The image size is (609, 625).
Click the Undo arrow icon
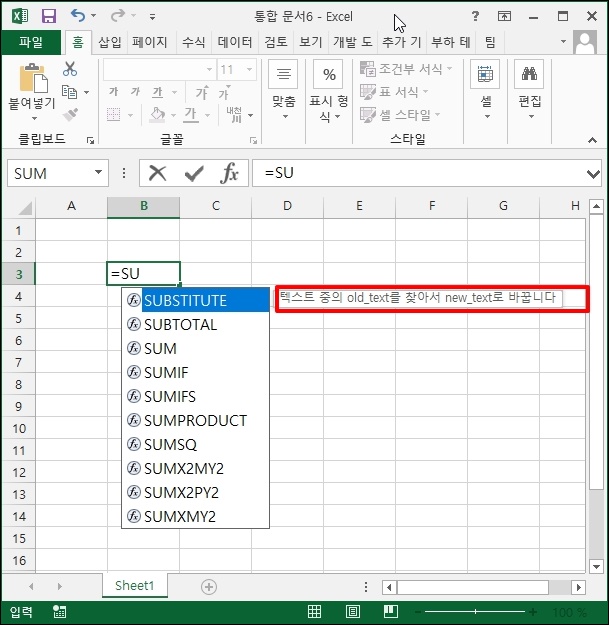(x=78, y=16)
